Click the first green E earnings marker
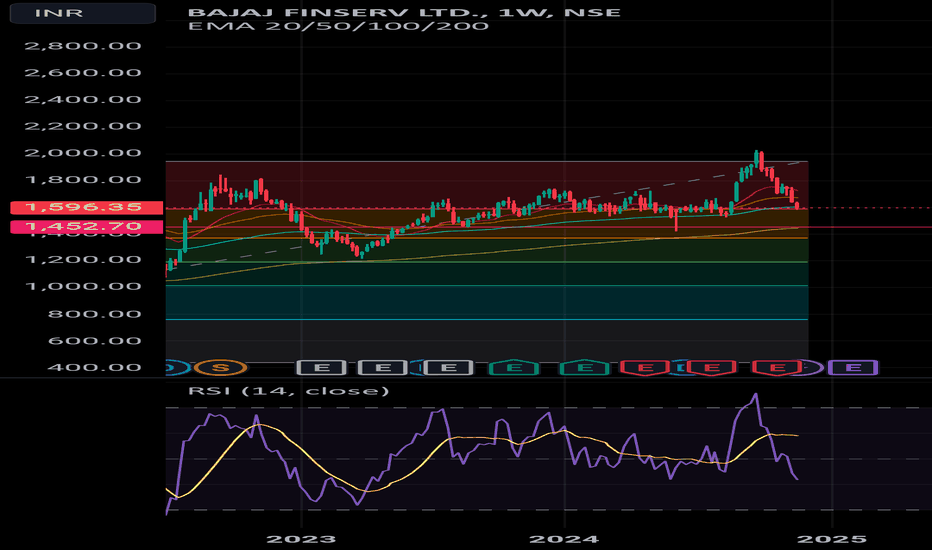Screen dimensions: 932x550 pos(514,368)
